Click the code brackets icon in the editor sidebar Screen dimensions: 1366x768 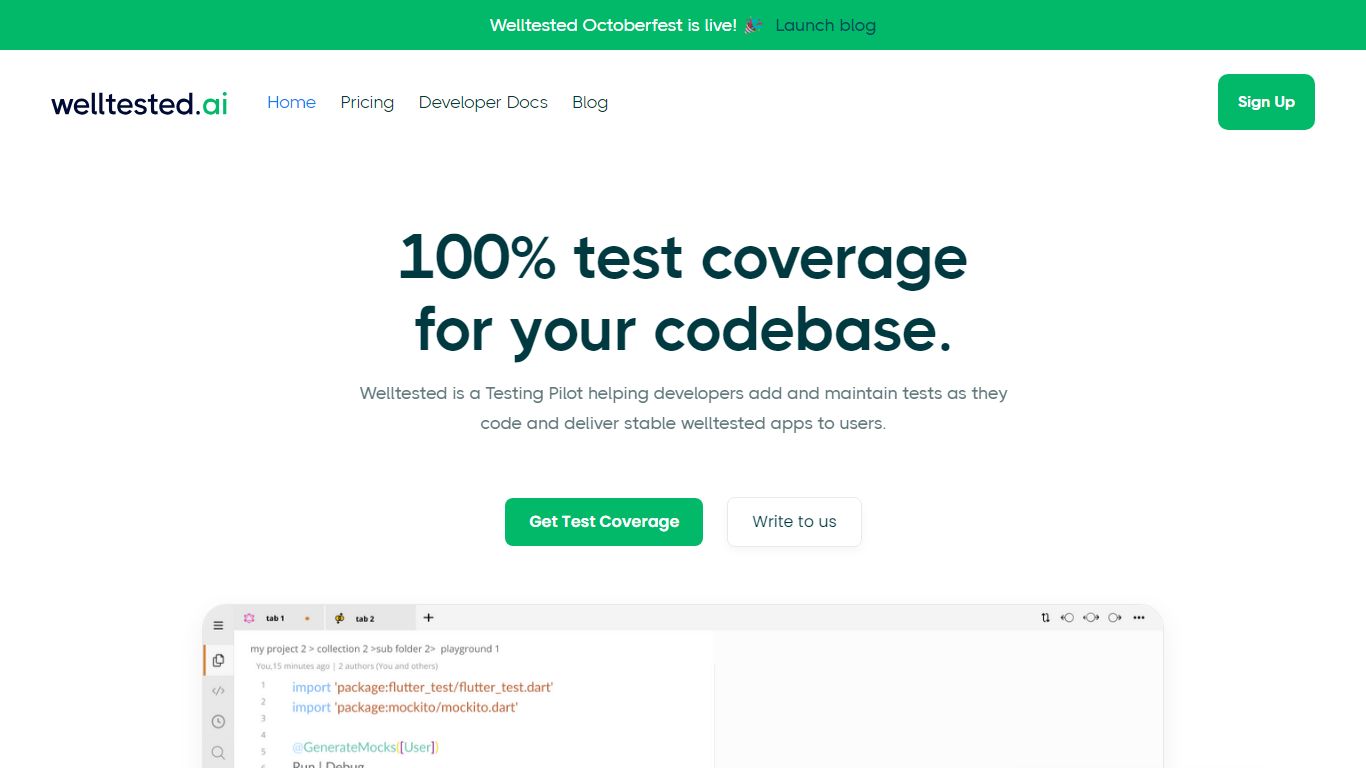click(218, 691)
